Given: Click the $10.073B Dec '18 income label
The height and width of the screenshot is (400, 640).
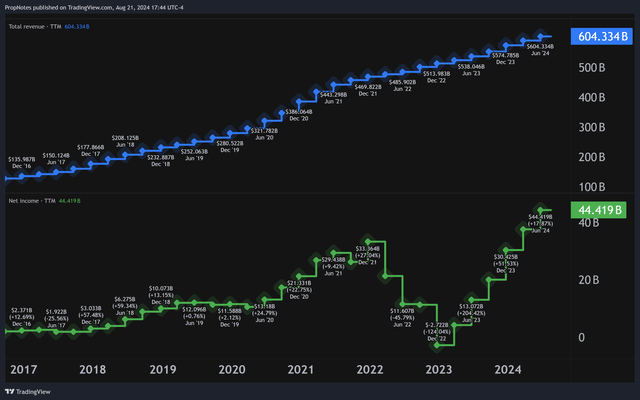Looking at the screenshot, I should (161, 295).
